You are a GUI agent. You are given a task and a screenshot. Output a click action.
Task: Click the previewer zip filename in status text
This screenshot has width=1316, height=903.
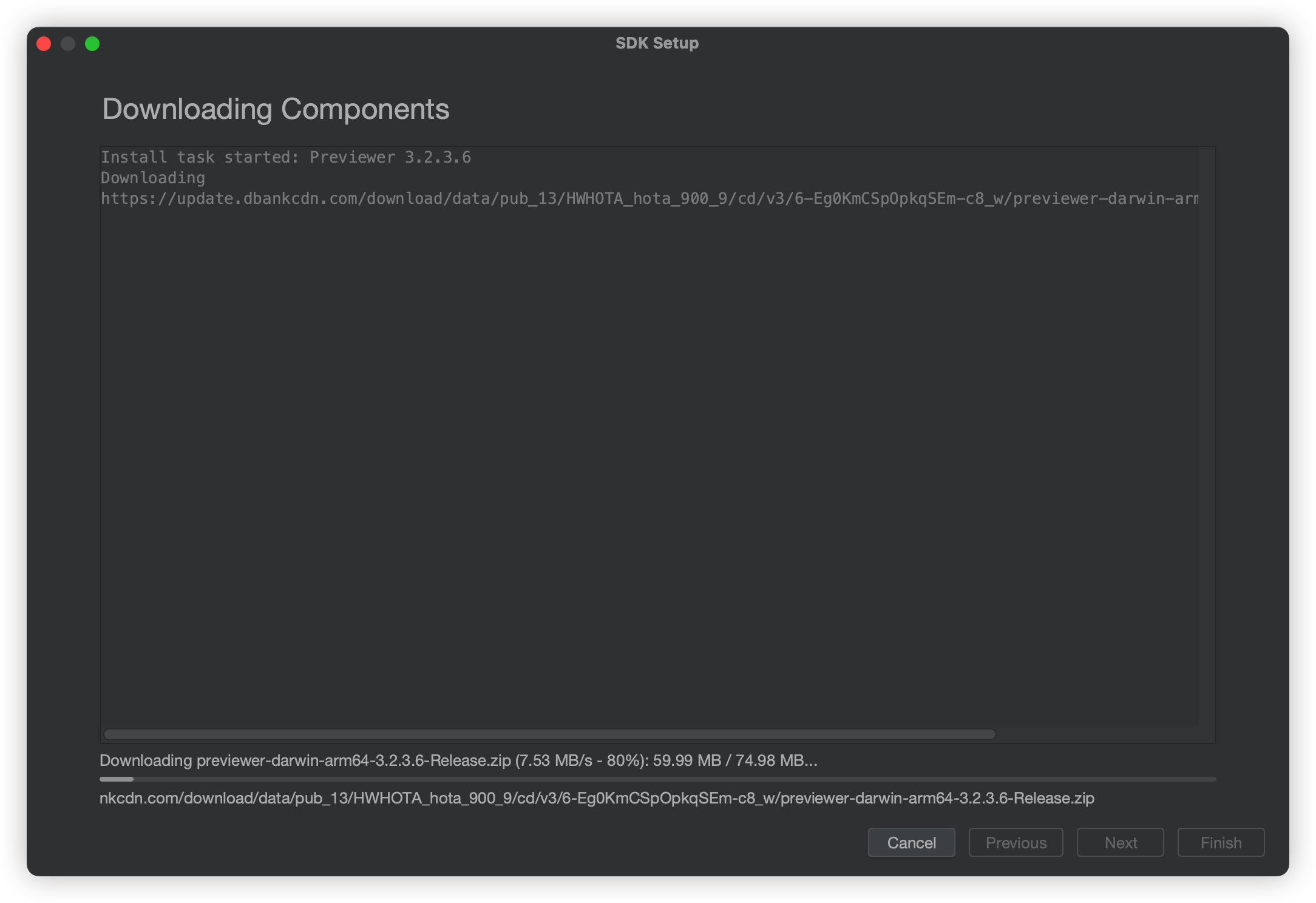(353, 760)
